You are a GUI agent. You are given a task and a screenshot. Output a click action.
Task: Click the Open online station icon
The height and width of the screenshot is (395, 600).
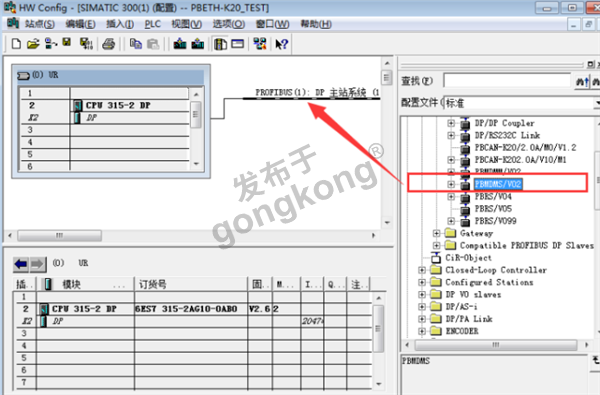[51, 44]
